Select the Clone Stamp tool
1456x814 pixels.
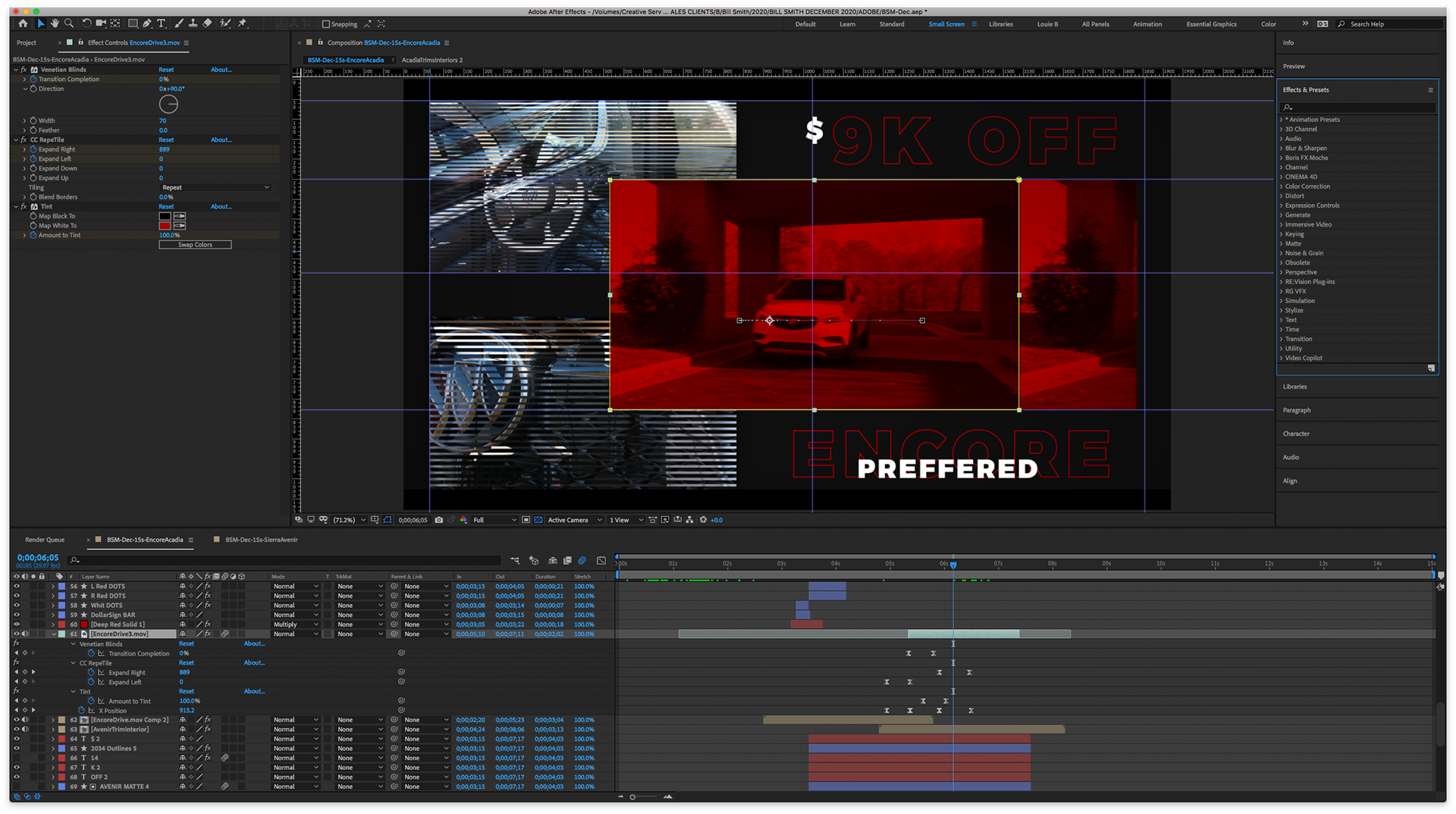click(x=193, y=23)
